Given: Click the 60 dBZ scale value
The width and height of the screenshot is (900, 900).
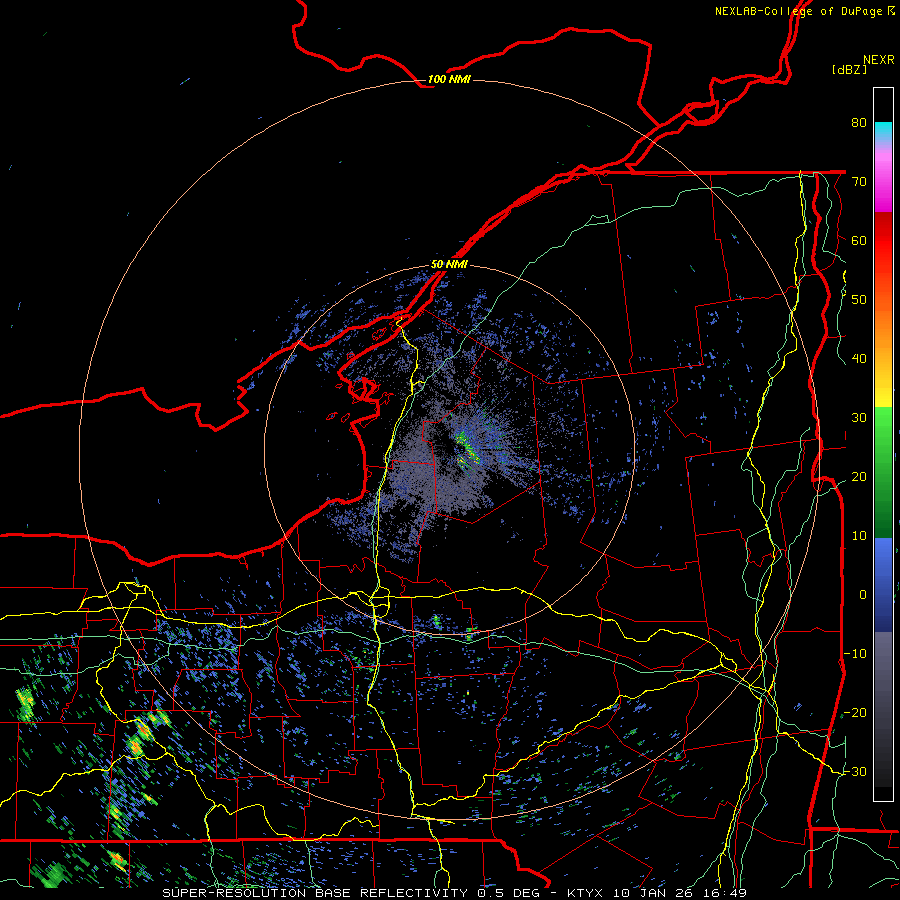Looking at the screenshot, I should pyautogui.click(x=859, y=240).
